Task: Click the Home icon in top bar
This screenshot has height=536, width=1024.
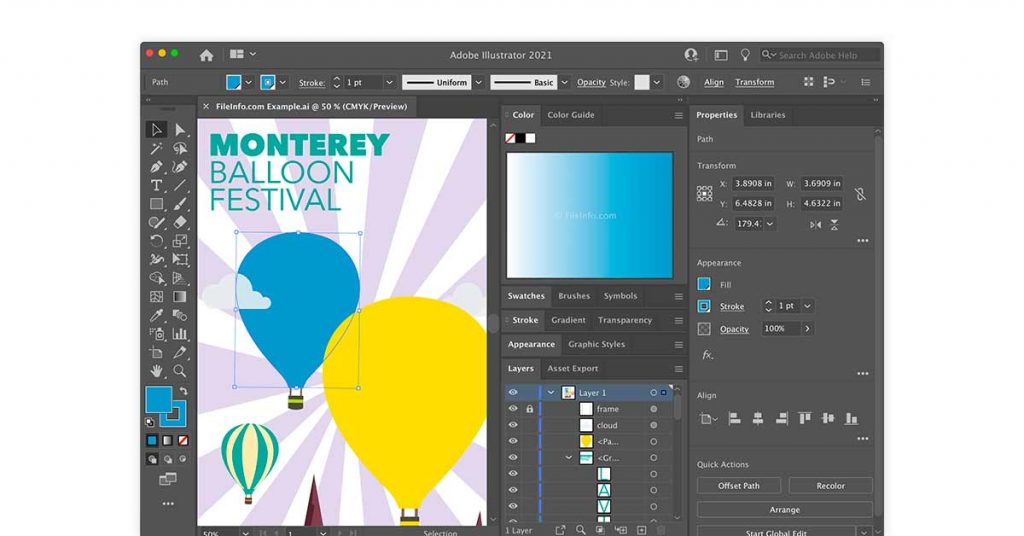Action: [206, 55]
